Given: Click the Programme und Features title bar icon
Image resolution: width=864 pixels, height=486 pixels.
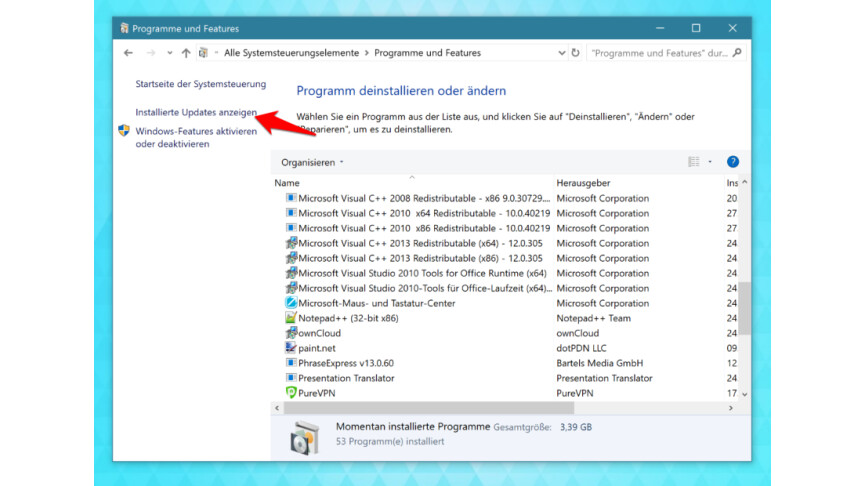Looking at the screenshot, I should 124,28.
